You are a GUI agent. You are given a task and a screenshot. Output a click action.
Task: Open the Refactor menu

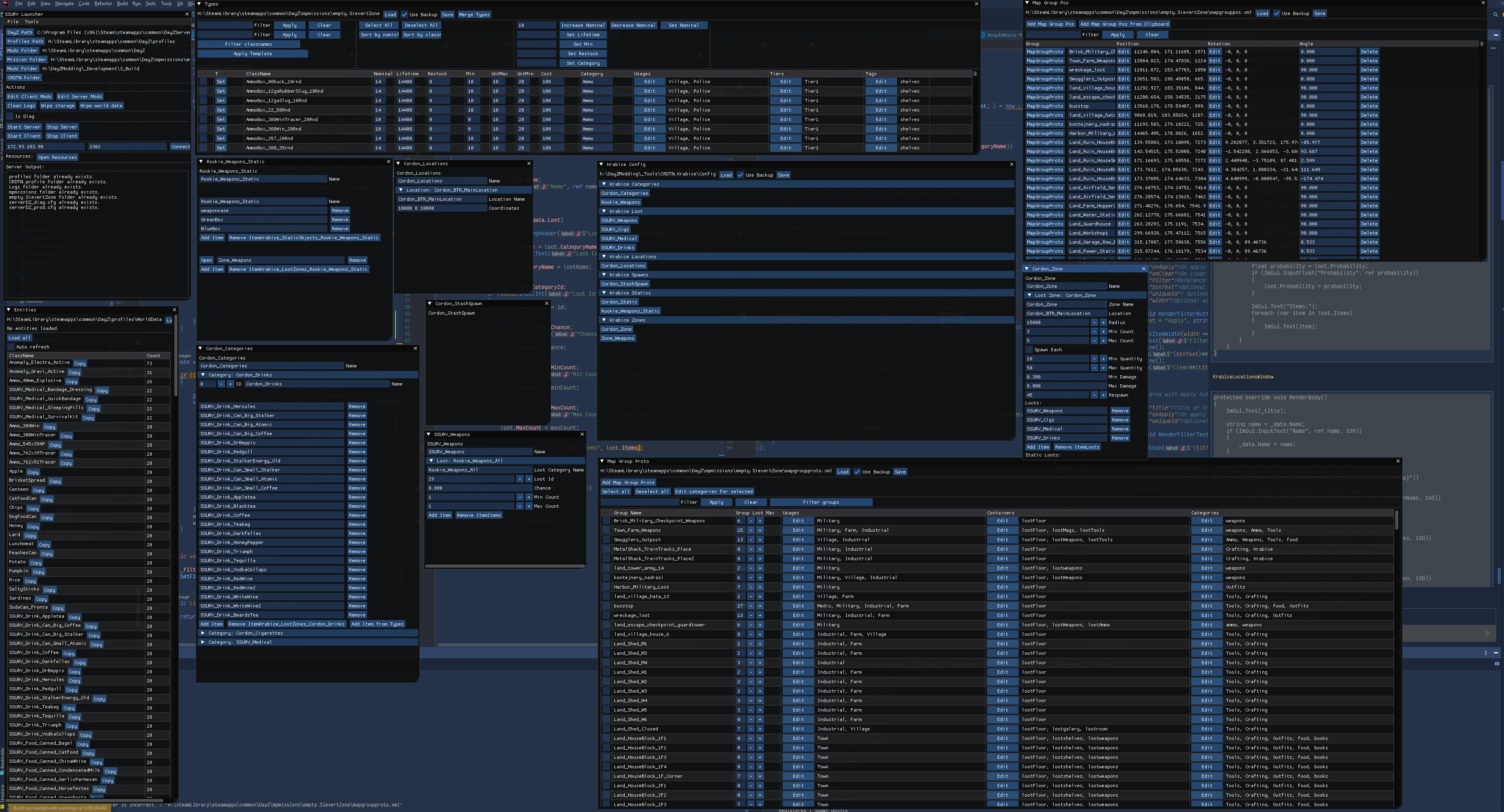tap(103, 4)
